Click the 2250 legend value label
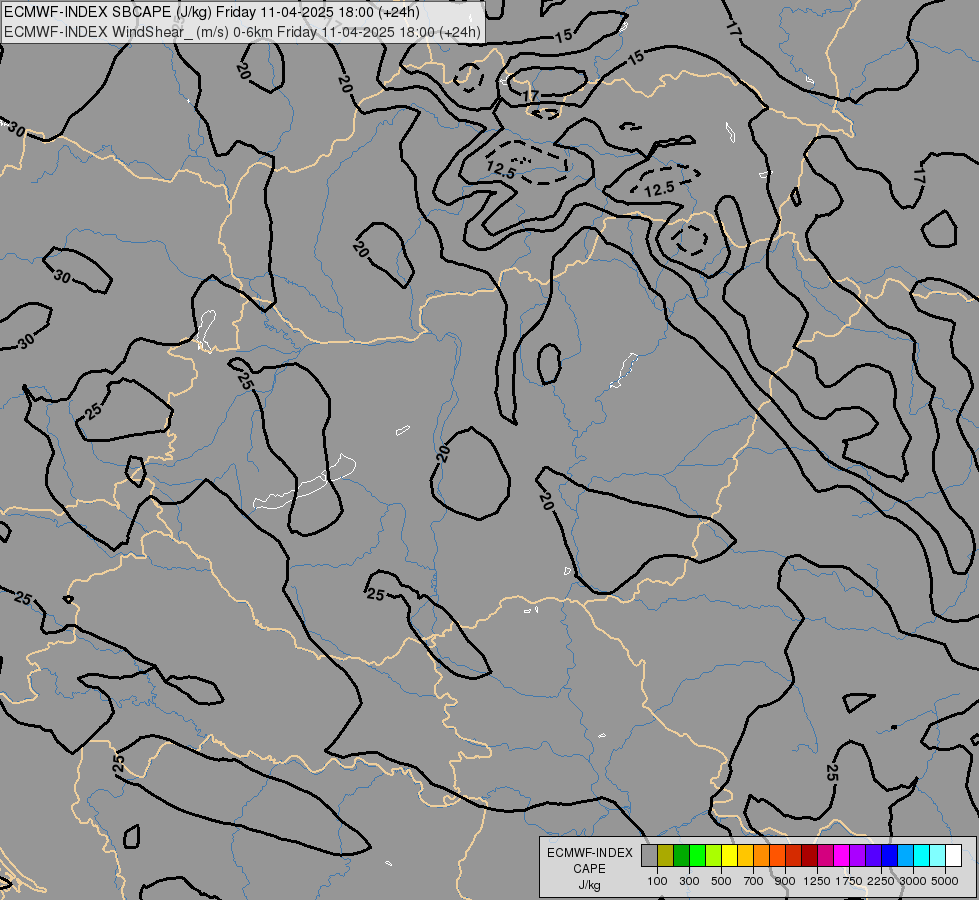This screenshot has height=900, width=979. (x=881, y=881)
